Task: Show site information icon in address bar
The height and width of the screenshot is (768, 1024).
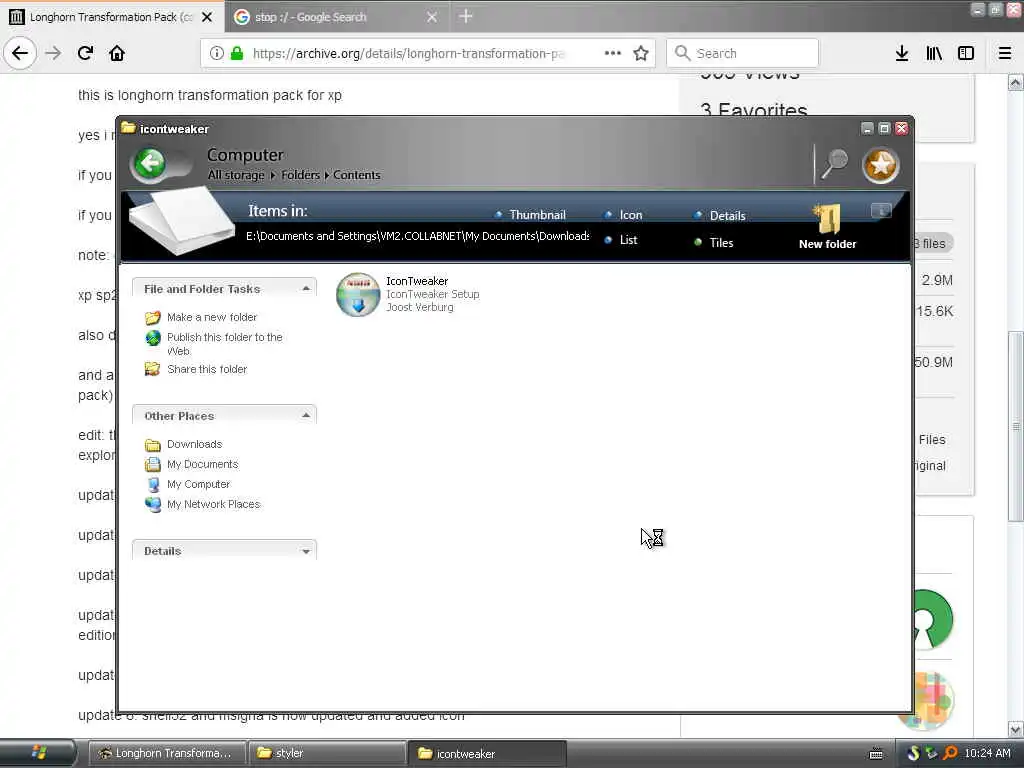Action: (217, 53)
